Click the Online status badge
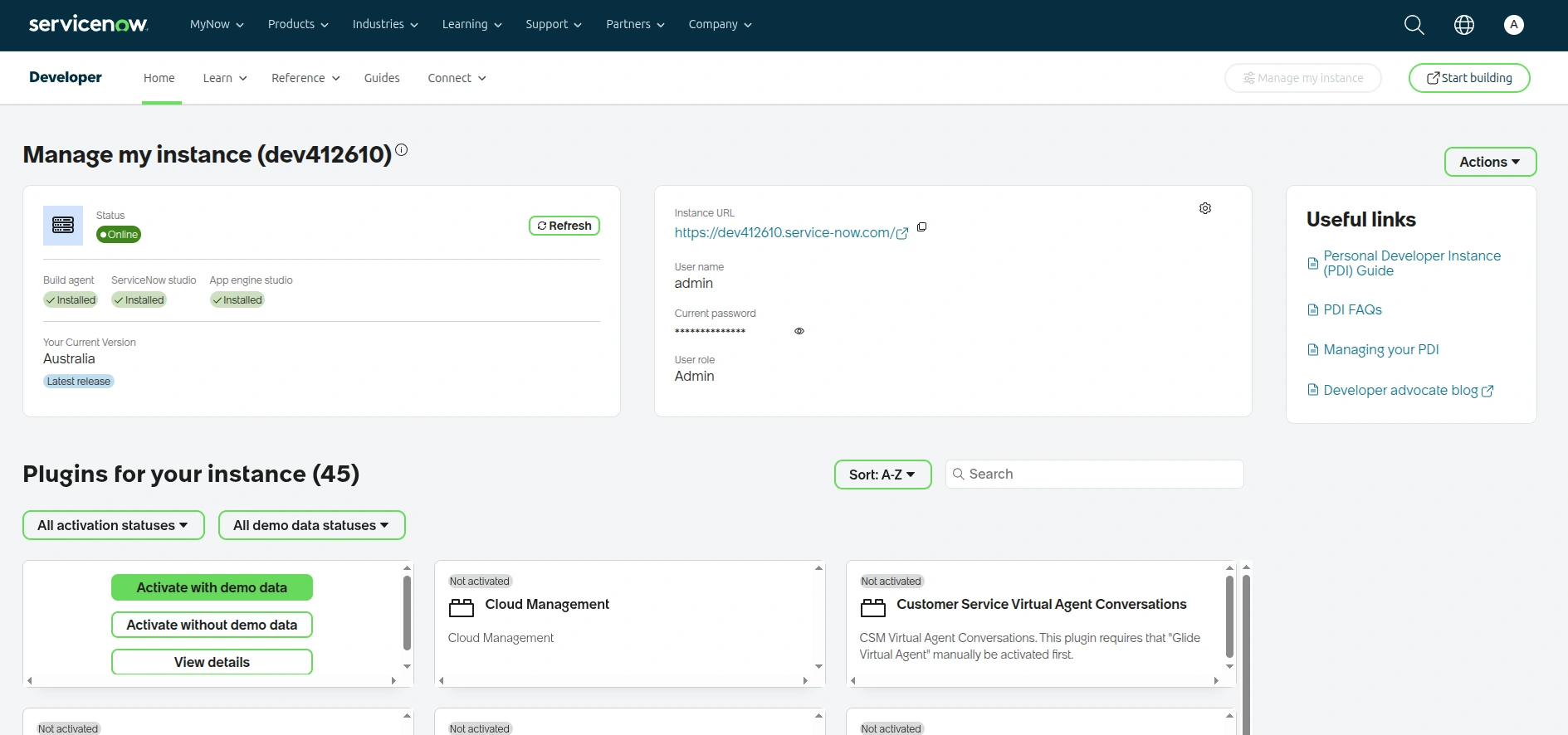 (119, 235)
